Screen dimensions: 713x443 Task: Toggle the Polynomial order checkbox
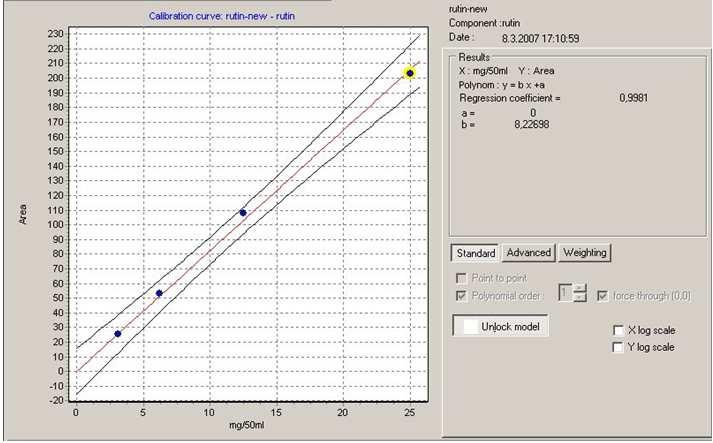coord(461,296)
